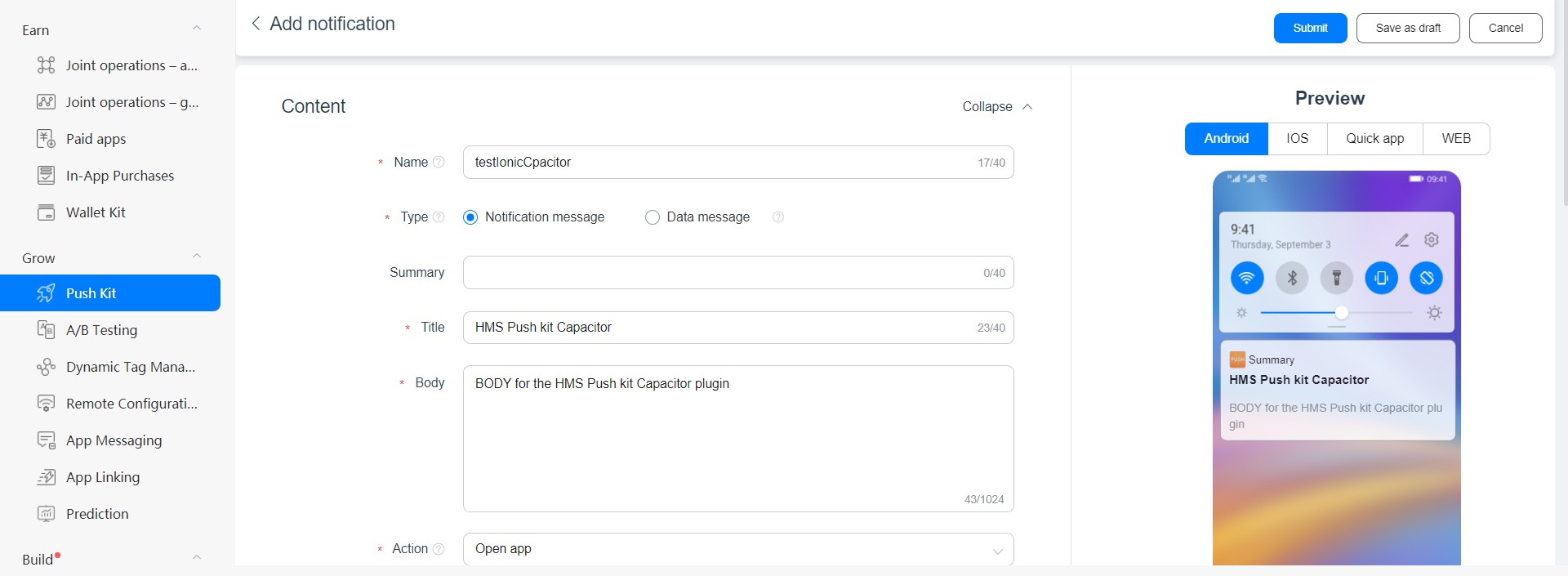
Task: Click the Dynamic Tag Manager icon
Action: (46, 367)
